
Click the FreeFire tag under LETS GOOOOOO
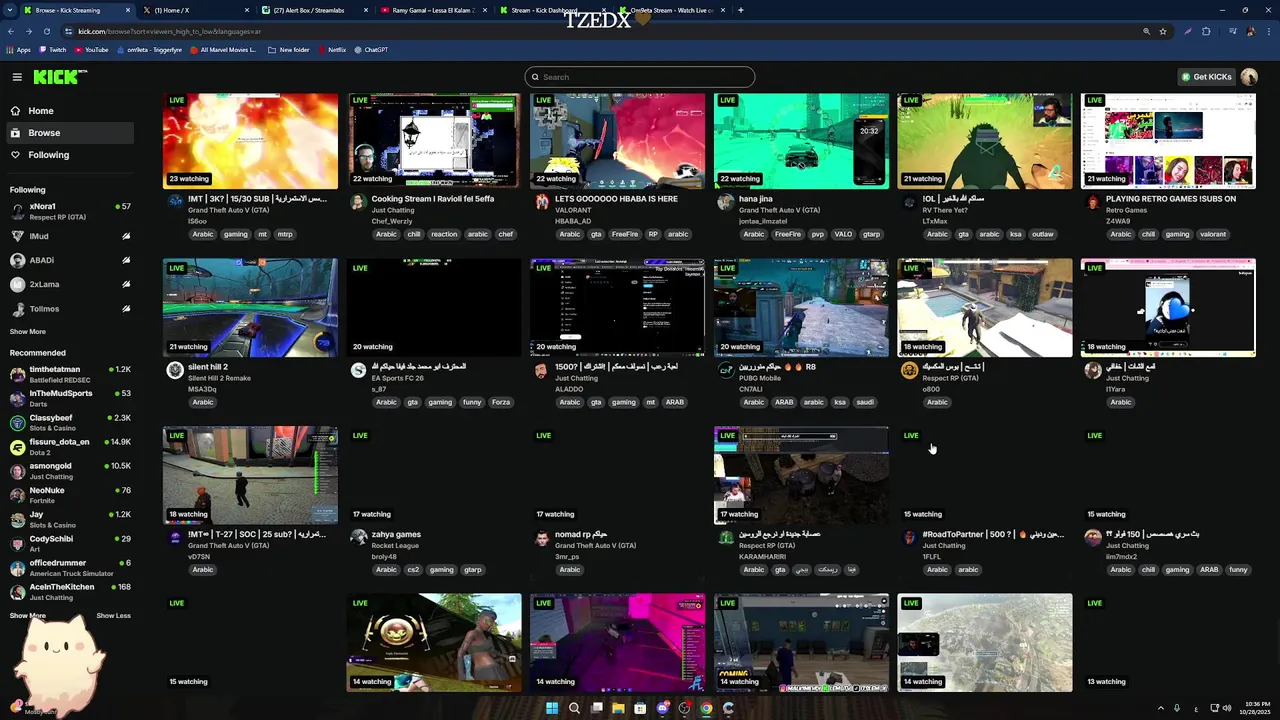coord(625,234)
